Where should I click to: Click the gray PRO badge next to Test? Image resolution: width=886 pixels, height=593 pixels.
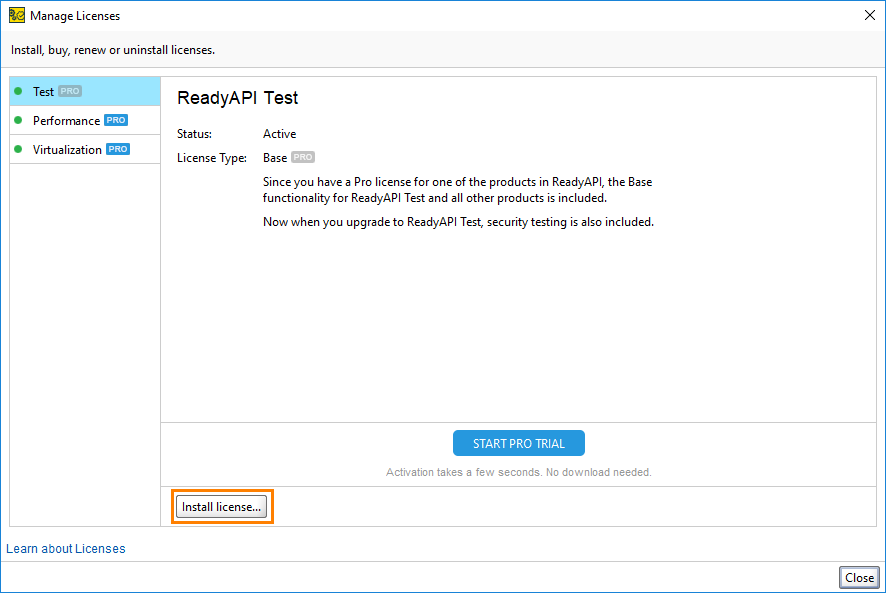pos(69,92)
